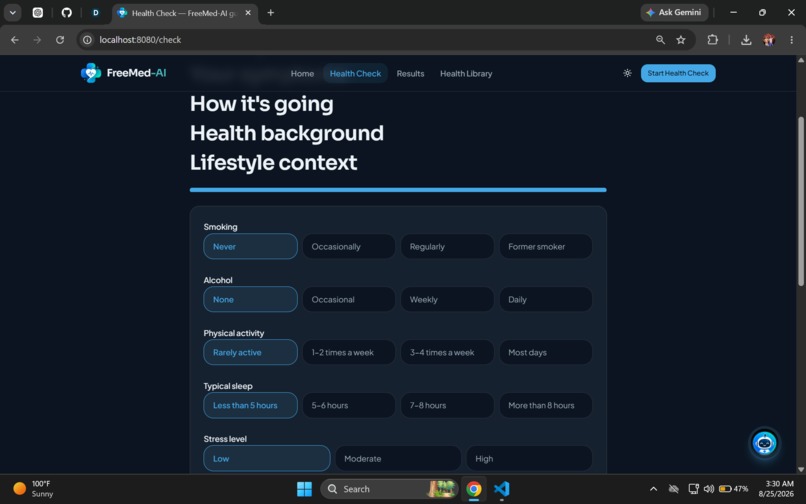Select Regularly for Smoking

[447, 246]
